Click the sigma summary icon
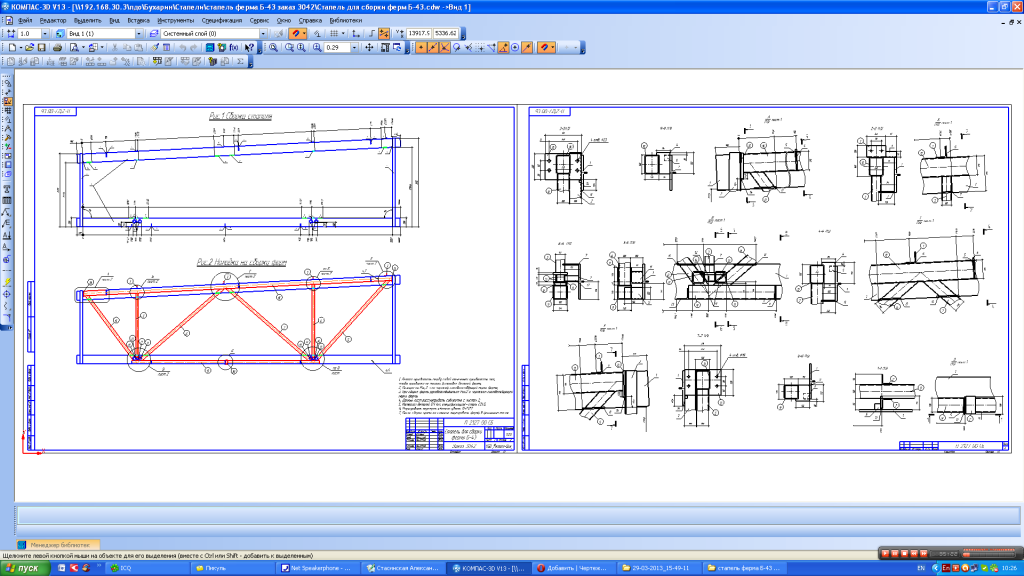1024x576 pixels. pyautogui.click(x=240, y=61)
